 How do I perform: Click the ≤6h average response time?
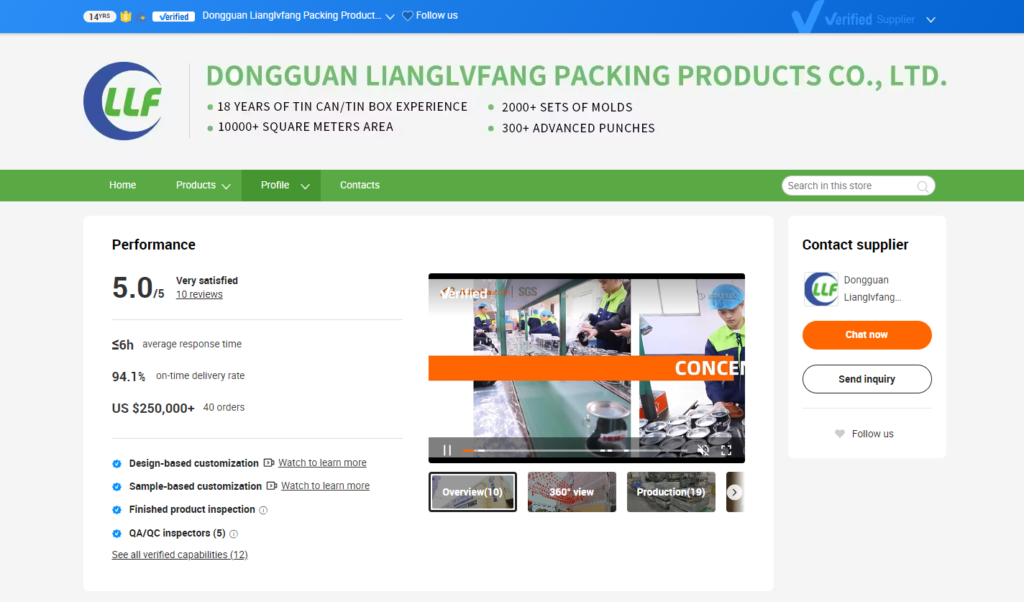(x=123, y=345)
